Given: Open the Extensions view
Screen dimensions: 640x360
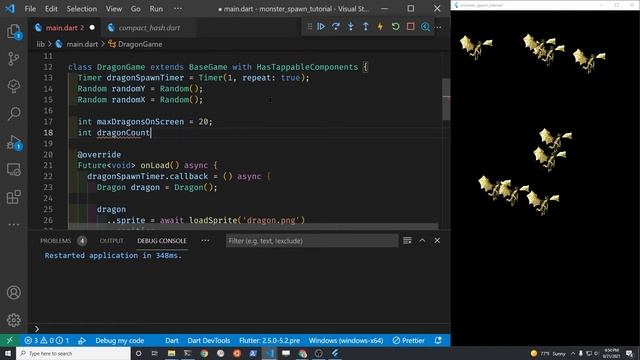Looking at the screenshot, I should [14, 197].
